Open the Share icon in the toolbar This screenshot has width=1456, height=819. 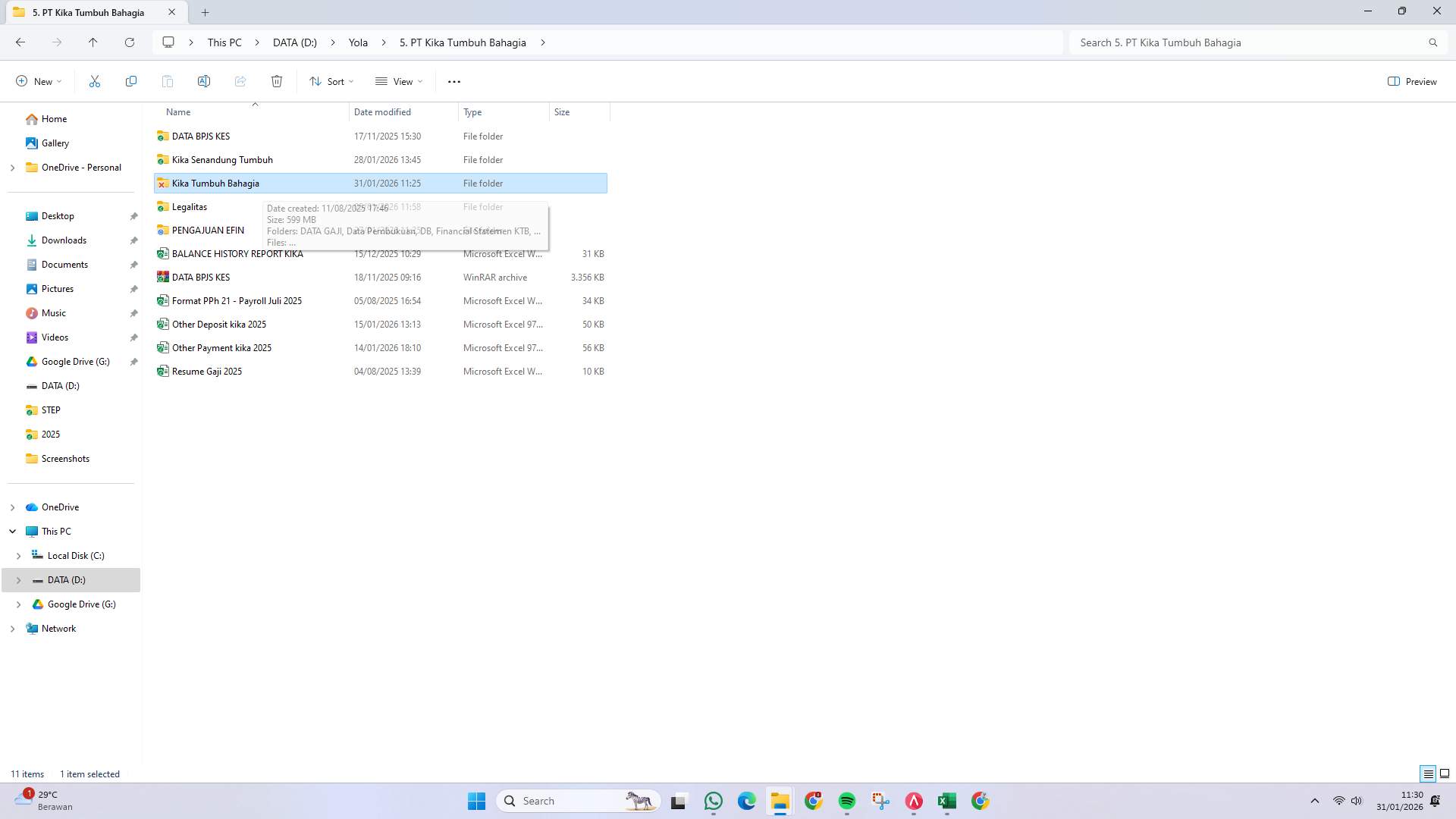tap(240, 81)
